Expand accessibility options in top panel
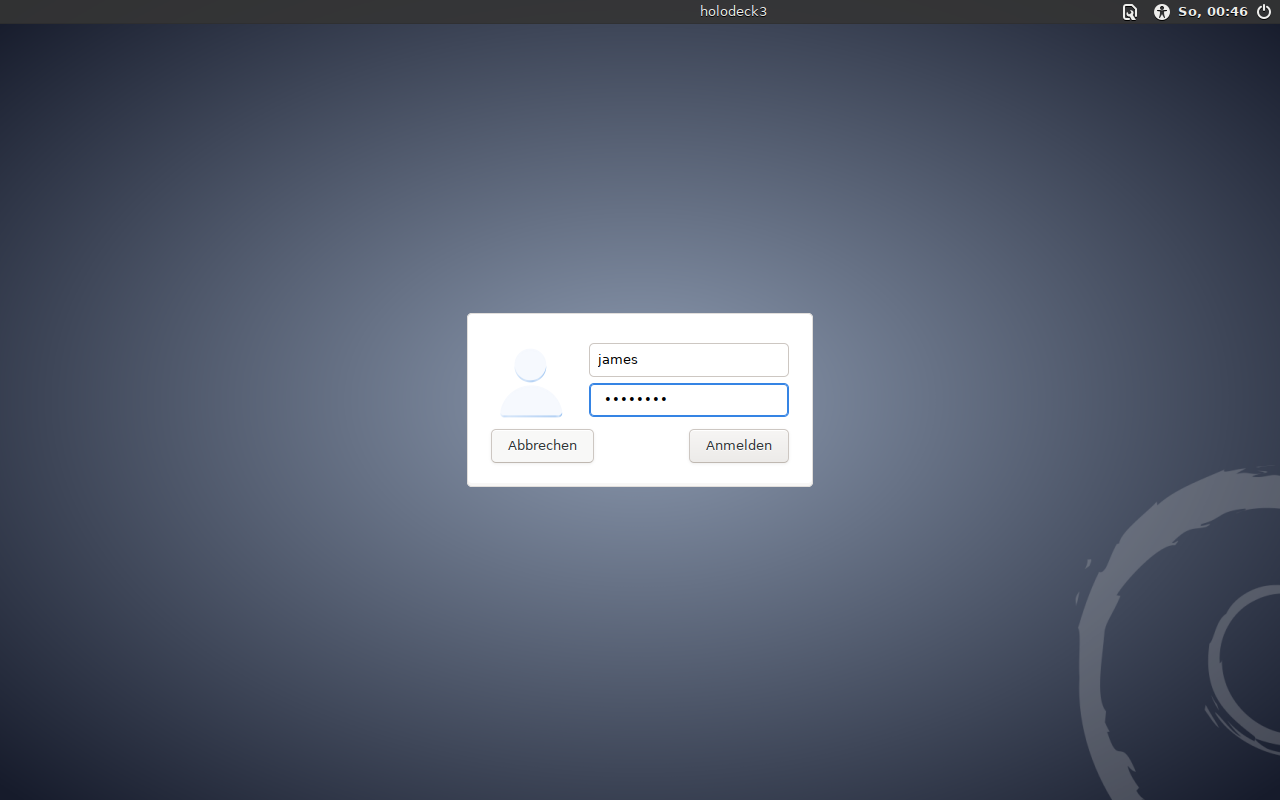Viewport: 1280px width, 800px height. 1161,12
